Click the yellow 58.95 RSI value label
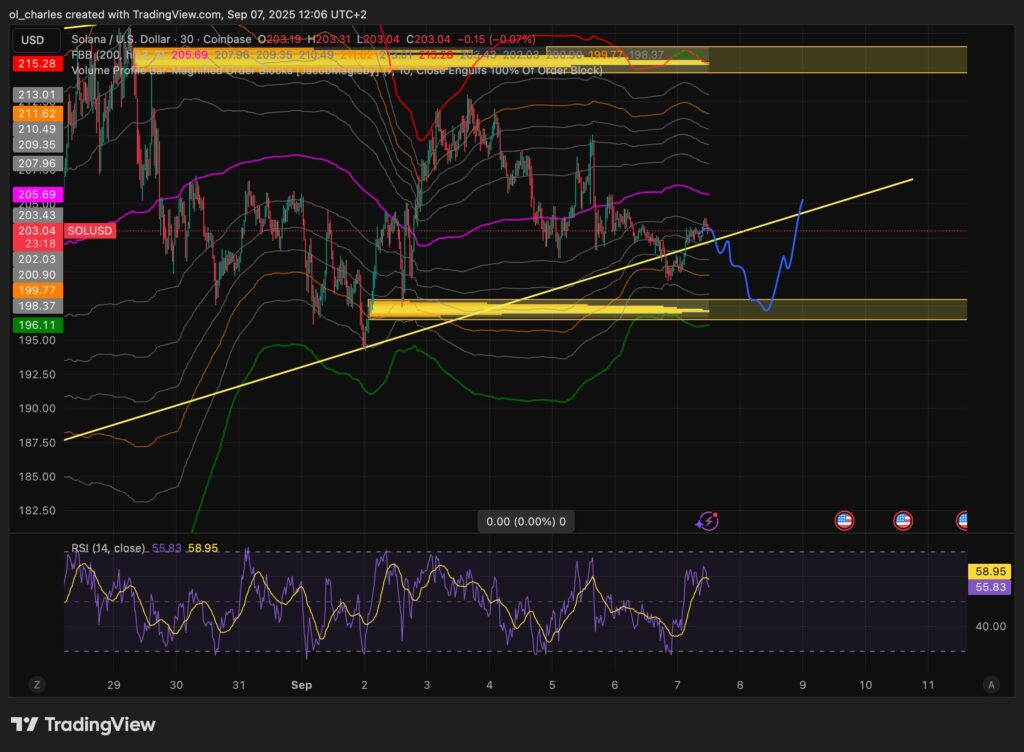 pos(990,571)
